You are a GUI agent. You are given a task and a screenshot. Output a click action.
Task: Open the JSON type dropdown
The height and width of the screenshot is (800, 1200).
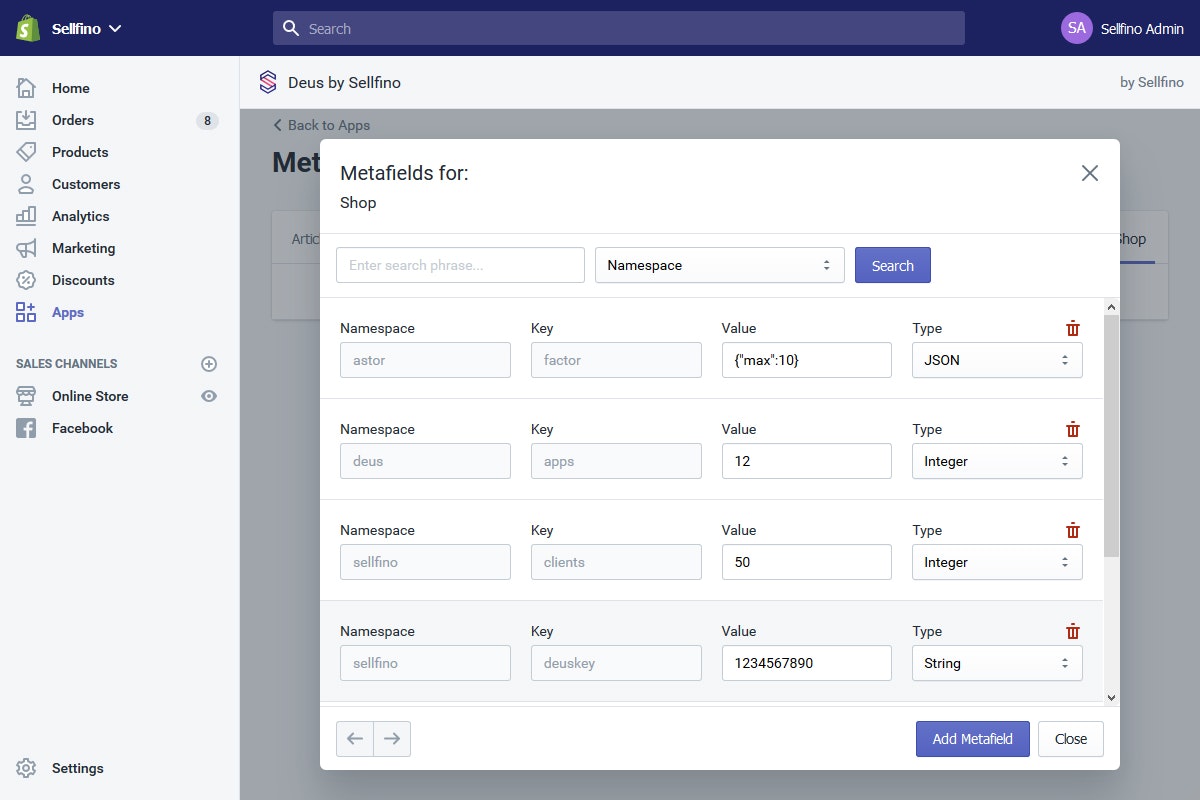click(997, 360)
